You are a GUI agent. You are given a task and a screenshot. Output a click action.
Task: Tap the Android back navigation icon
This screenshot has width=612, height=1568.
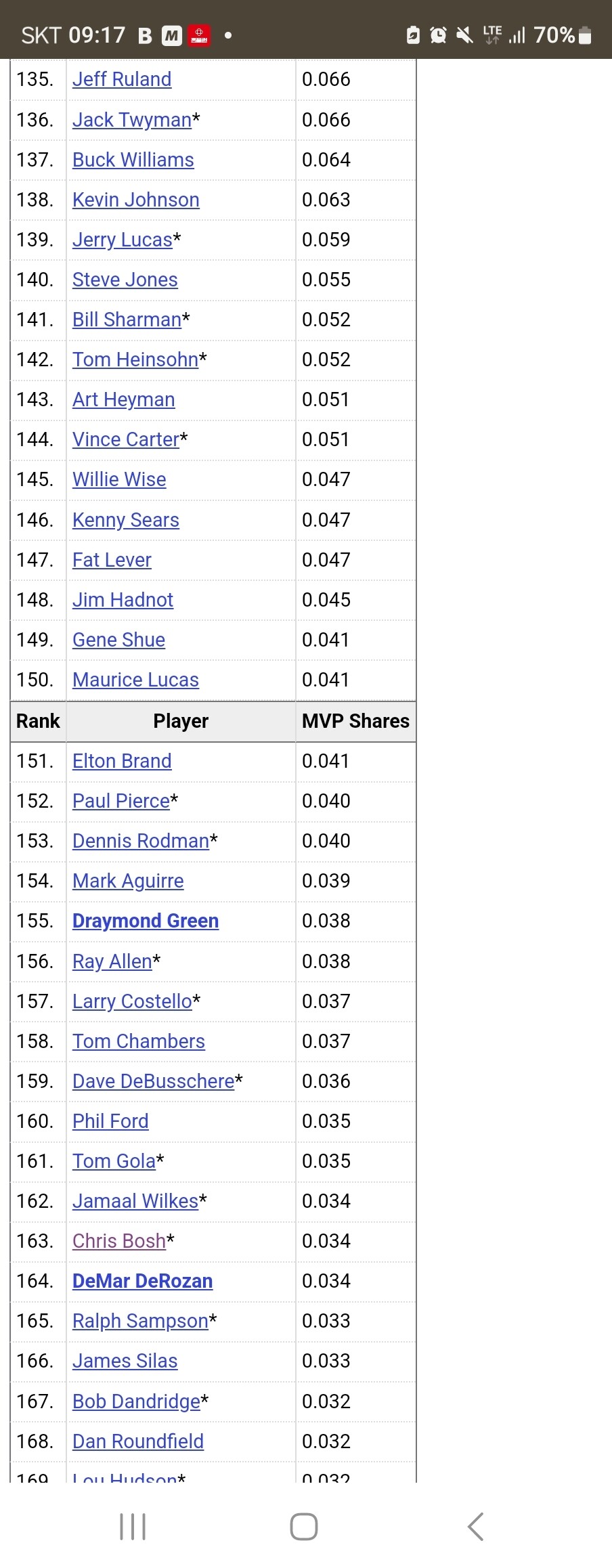pyautogui.click(x=476, y=1527)
